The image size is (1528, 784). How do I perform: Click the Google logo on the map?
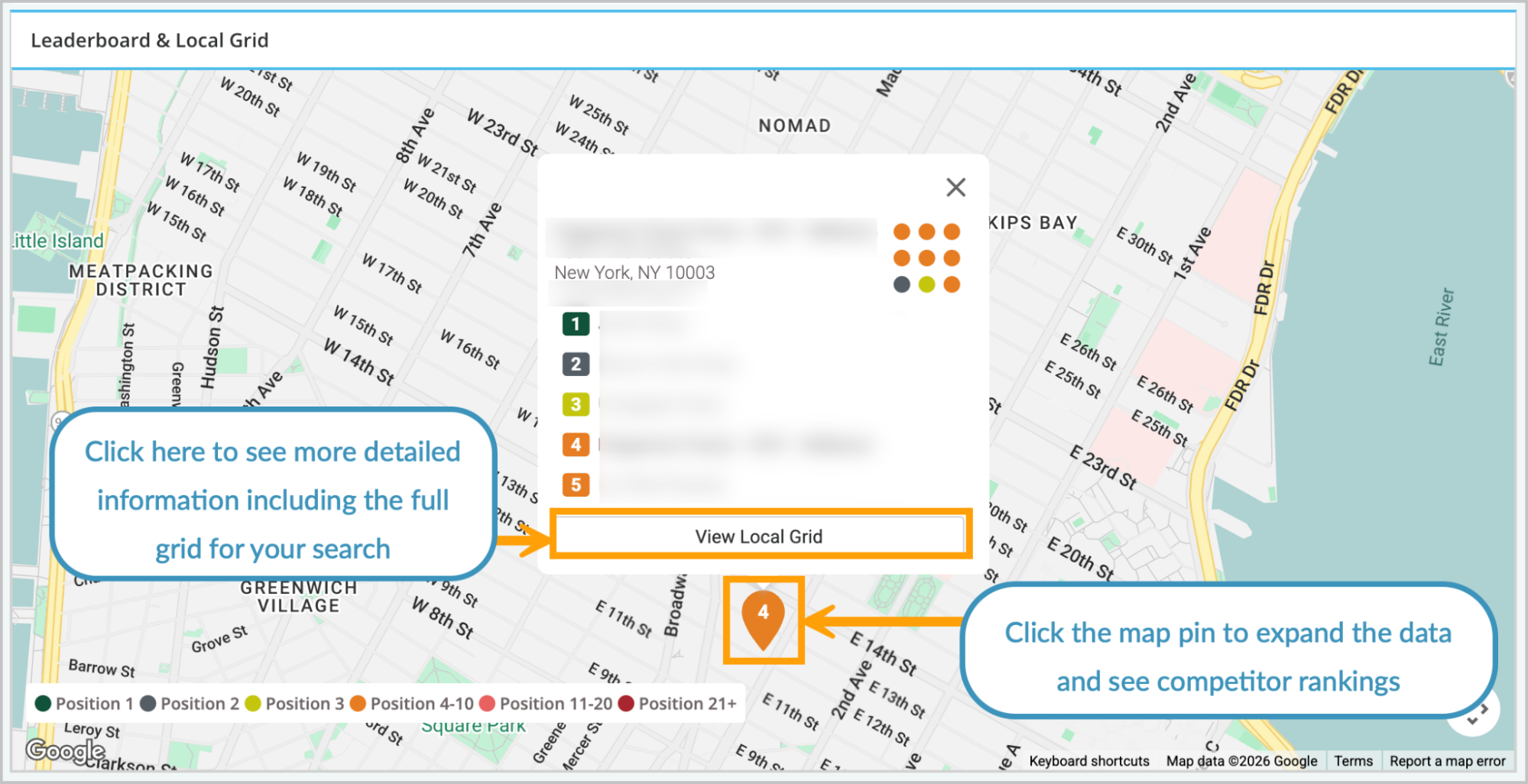66,751
